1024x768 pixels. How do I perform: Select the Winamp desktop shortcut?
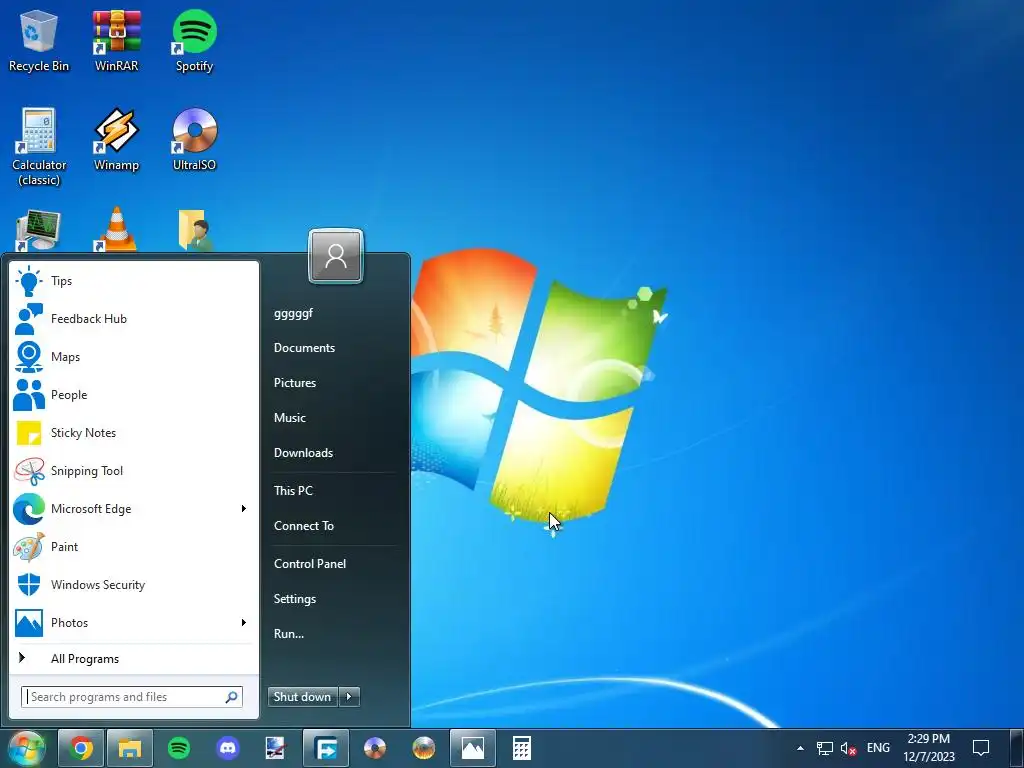coord(116,140)
